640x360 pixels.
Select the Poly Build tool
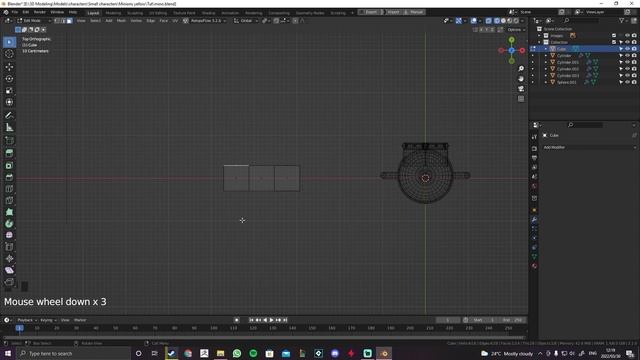click(x=9, y=212)
